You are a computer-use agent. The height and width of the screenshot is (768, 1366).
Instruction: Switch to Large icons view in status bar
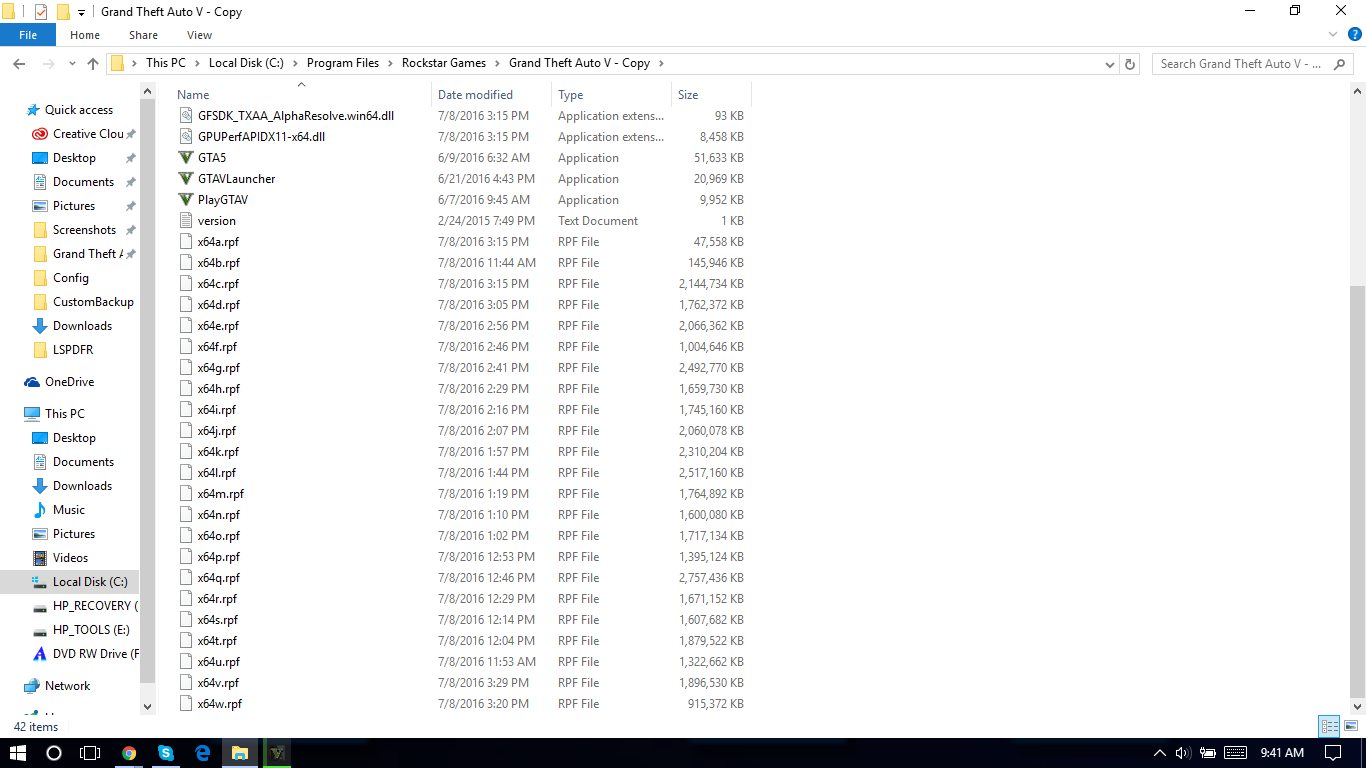(x=1350, y=727)
